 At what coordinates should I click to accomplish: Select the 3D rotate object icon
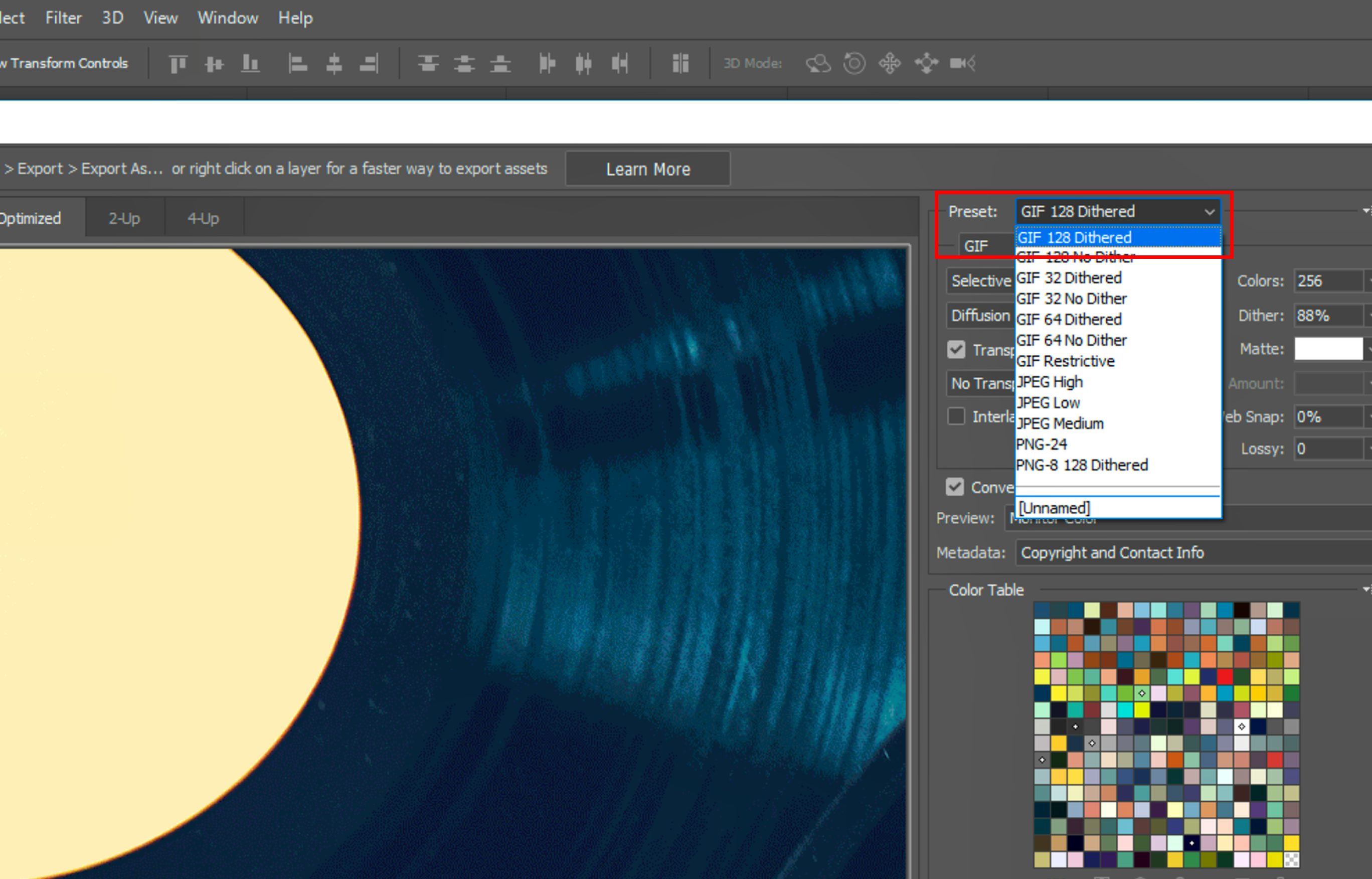(817, 63)
